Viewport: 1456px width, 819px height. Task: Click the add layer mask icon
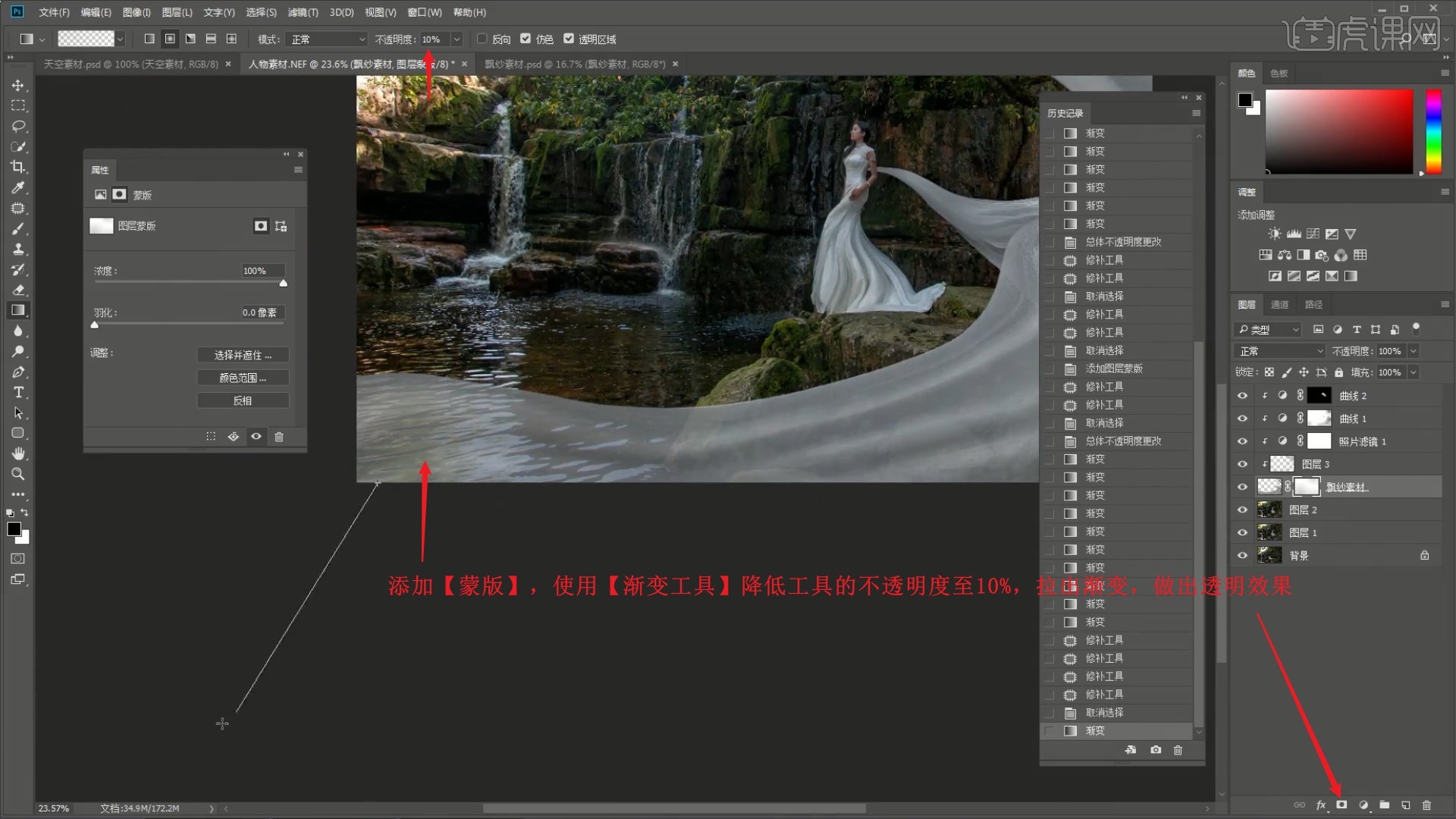1341,805
